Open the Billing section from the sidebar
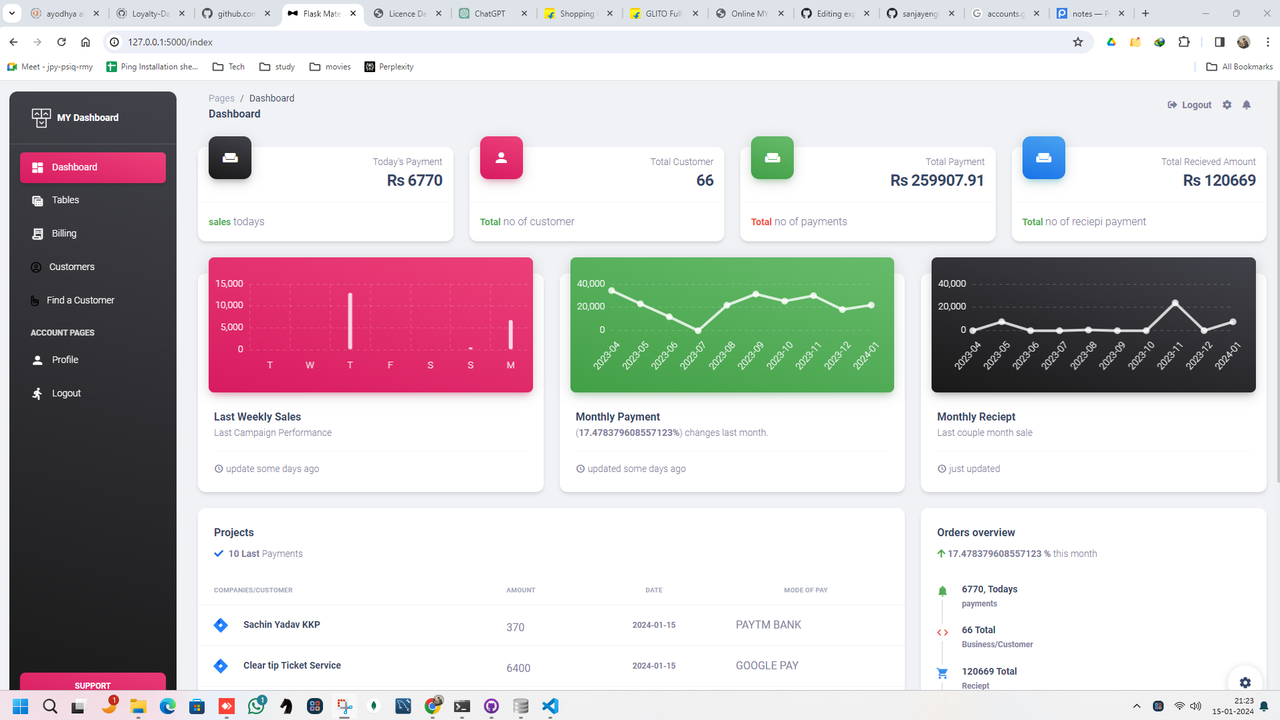Image resolution: width=1280 pixels, height=720 pixels. point(64,233)
